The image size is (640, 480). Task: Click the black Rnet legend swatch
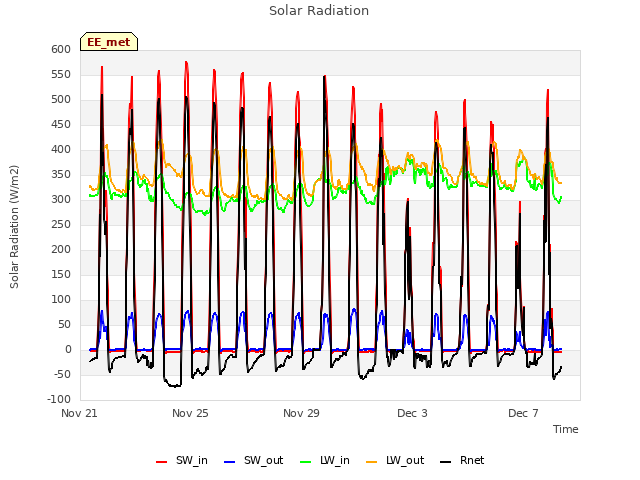coord(446,462)
